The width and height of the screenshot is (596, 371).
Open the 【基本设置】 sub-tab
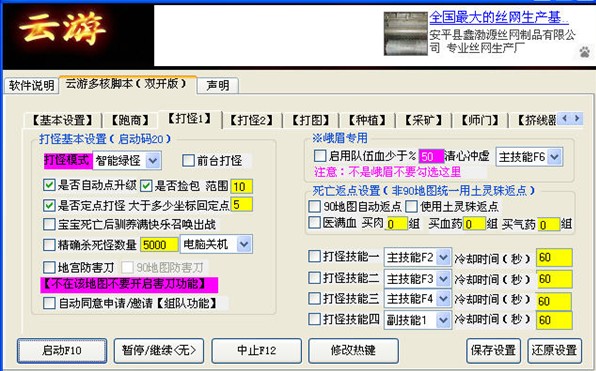point(62,120)
